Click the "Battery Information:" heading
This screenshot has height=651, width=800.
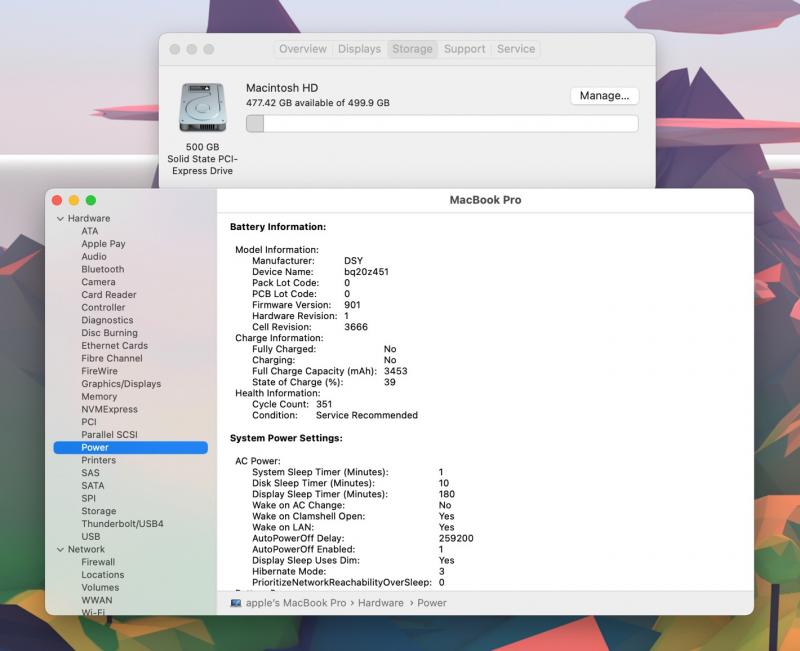coord(278,227)
